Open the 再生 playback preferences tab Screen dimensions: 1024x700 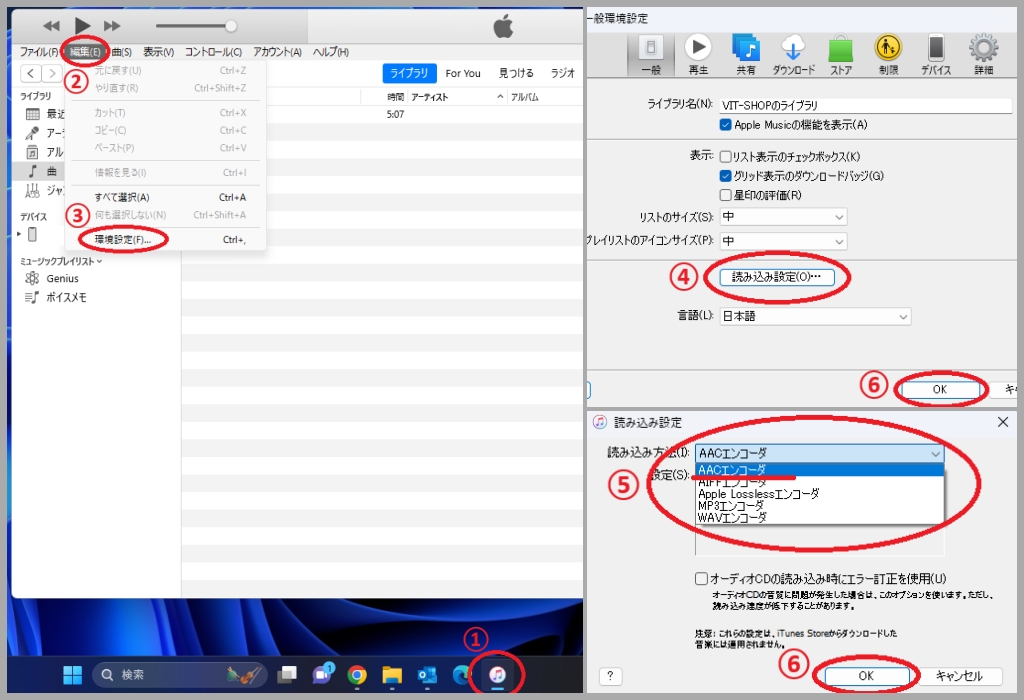point(698,55)
